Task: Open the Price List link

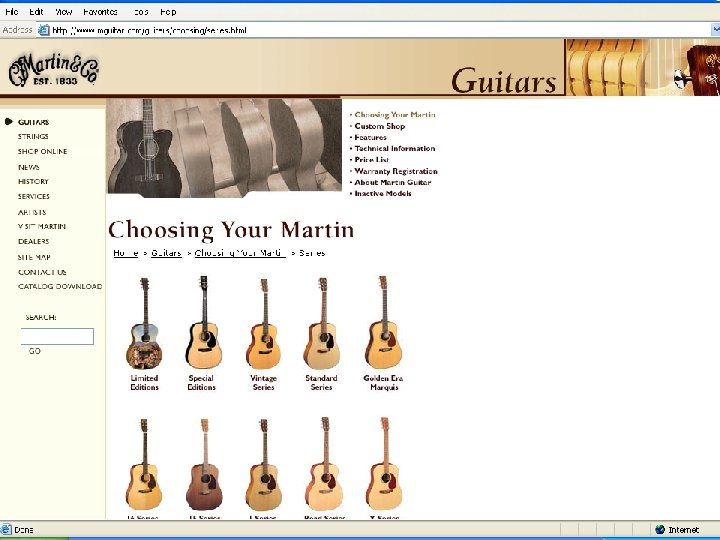Action: (x=371, y=159)
